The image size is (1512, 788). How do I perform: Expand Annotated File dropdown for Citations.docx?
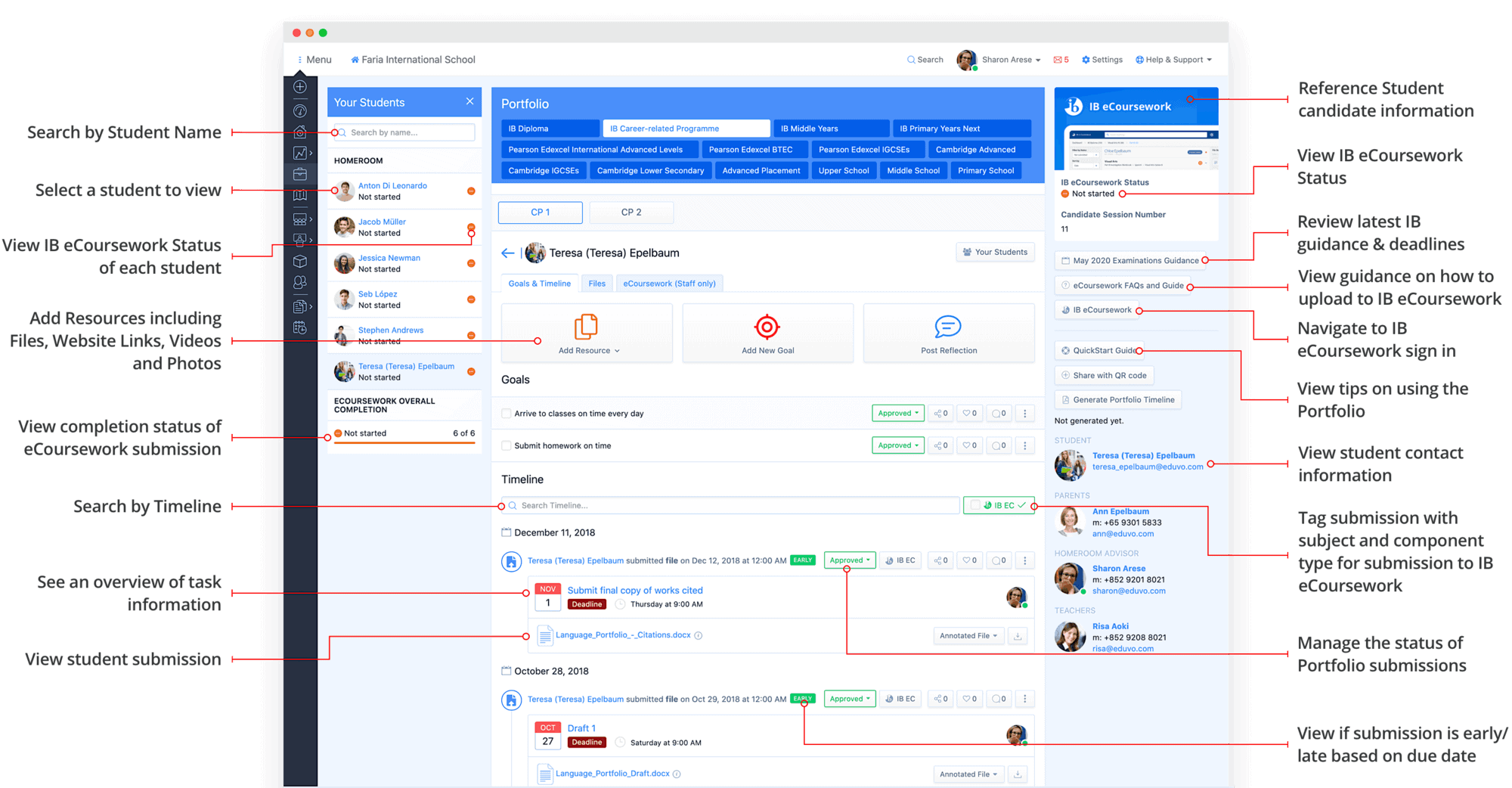pyautogui.click(x=968, y=636)
